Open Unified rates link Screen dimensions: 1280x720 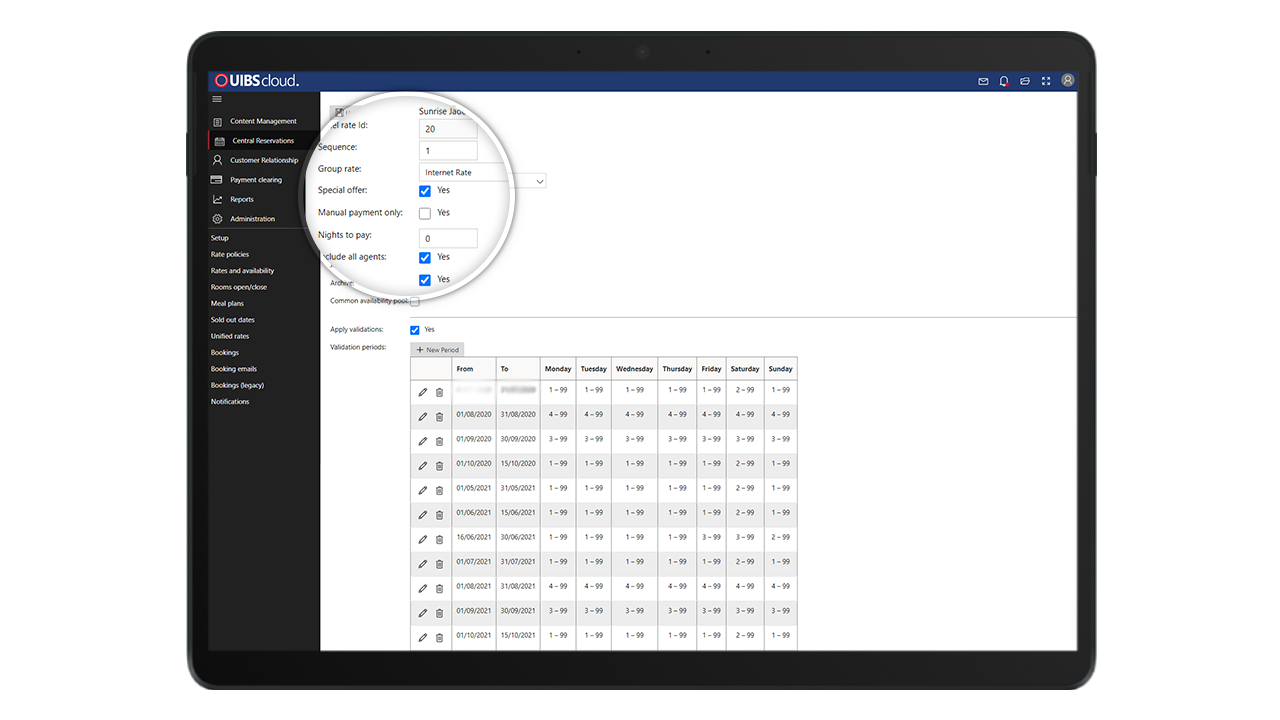[230, 336]
